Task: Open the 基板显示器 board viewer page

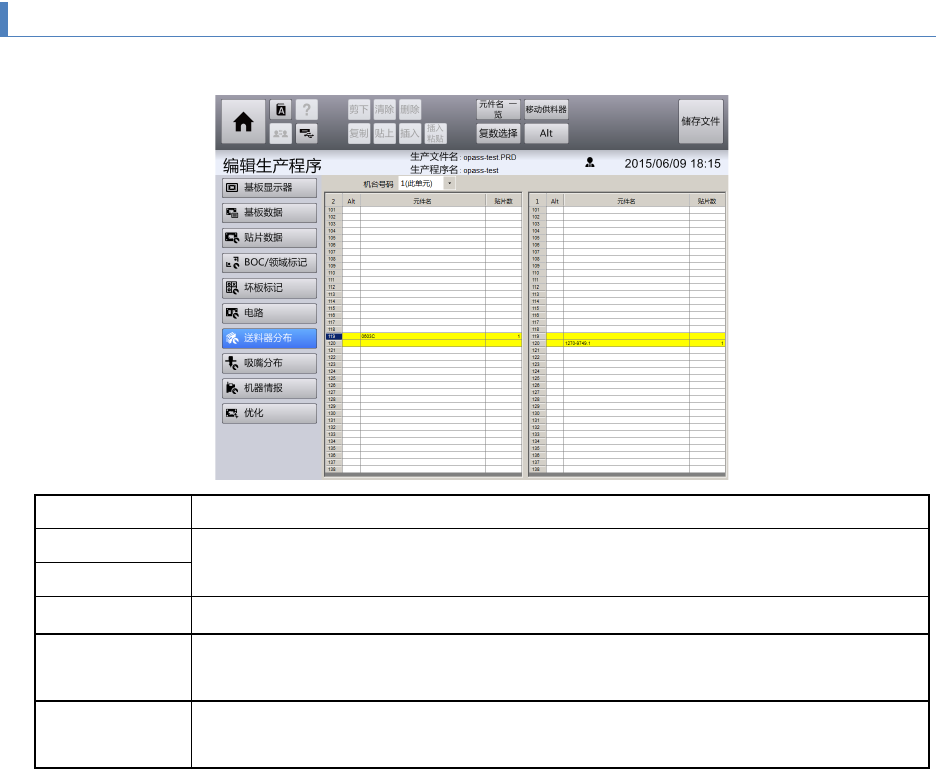Action: tap(269, 187)
